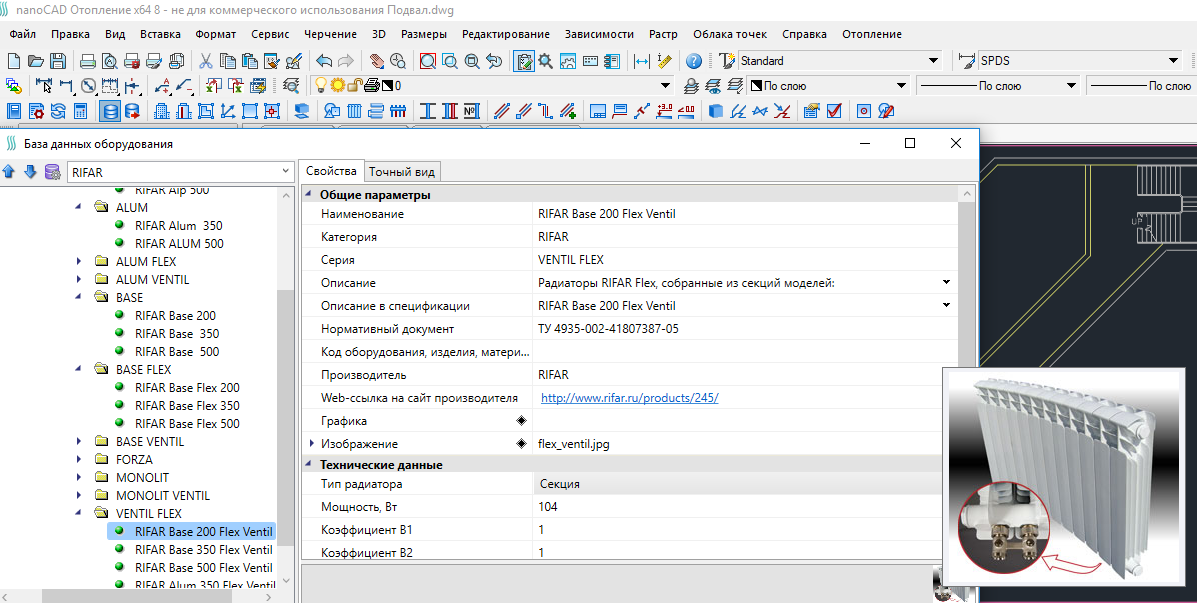This screenshot has height=603, width=1197.
Task: Select RIFAR Base Flex 350 in tree
Action: click(x=187, y=406)
